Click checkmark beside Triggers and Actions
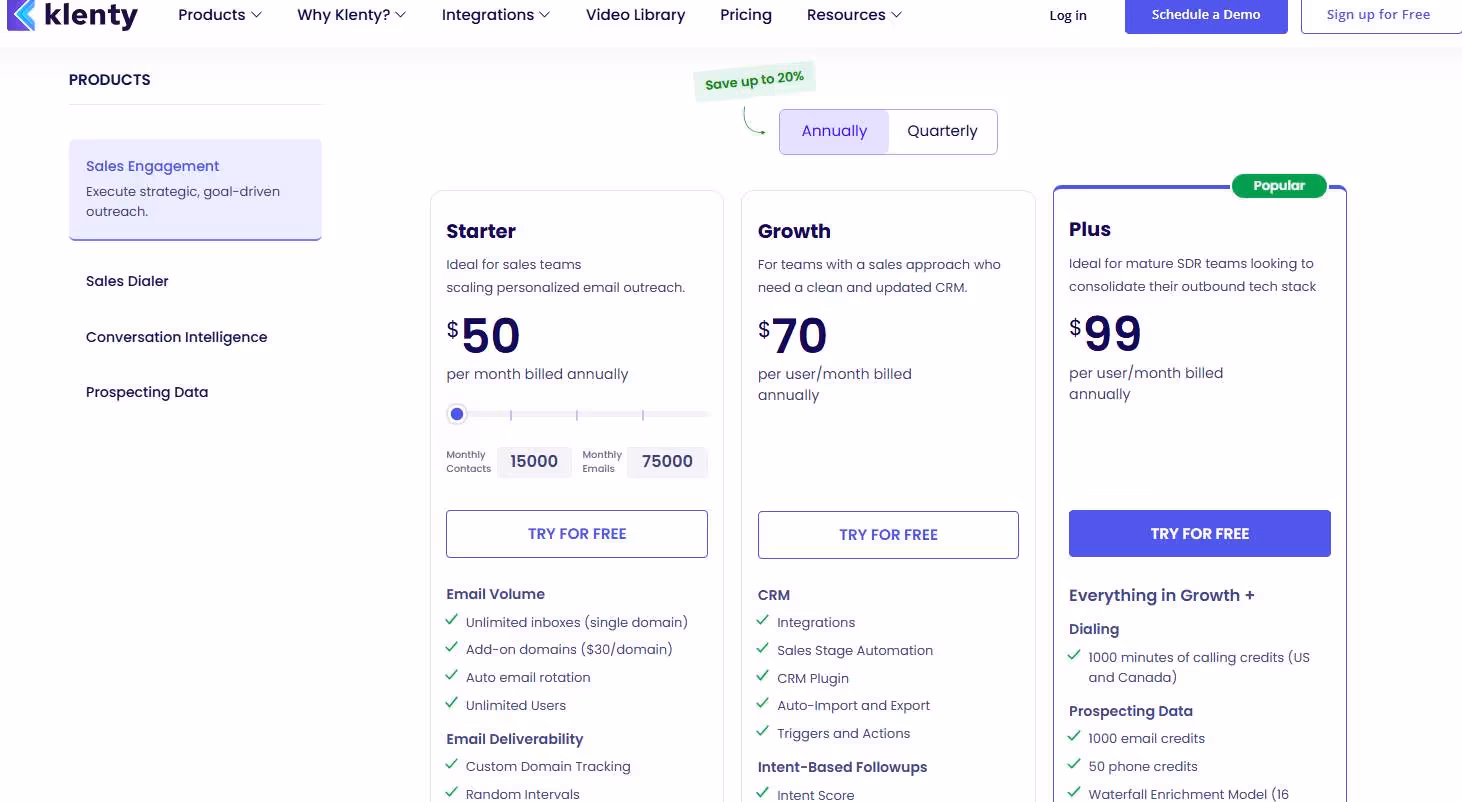1462x802 pixels. point(764,732)
